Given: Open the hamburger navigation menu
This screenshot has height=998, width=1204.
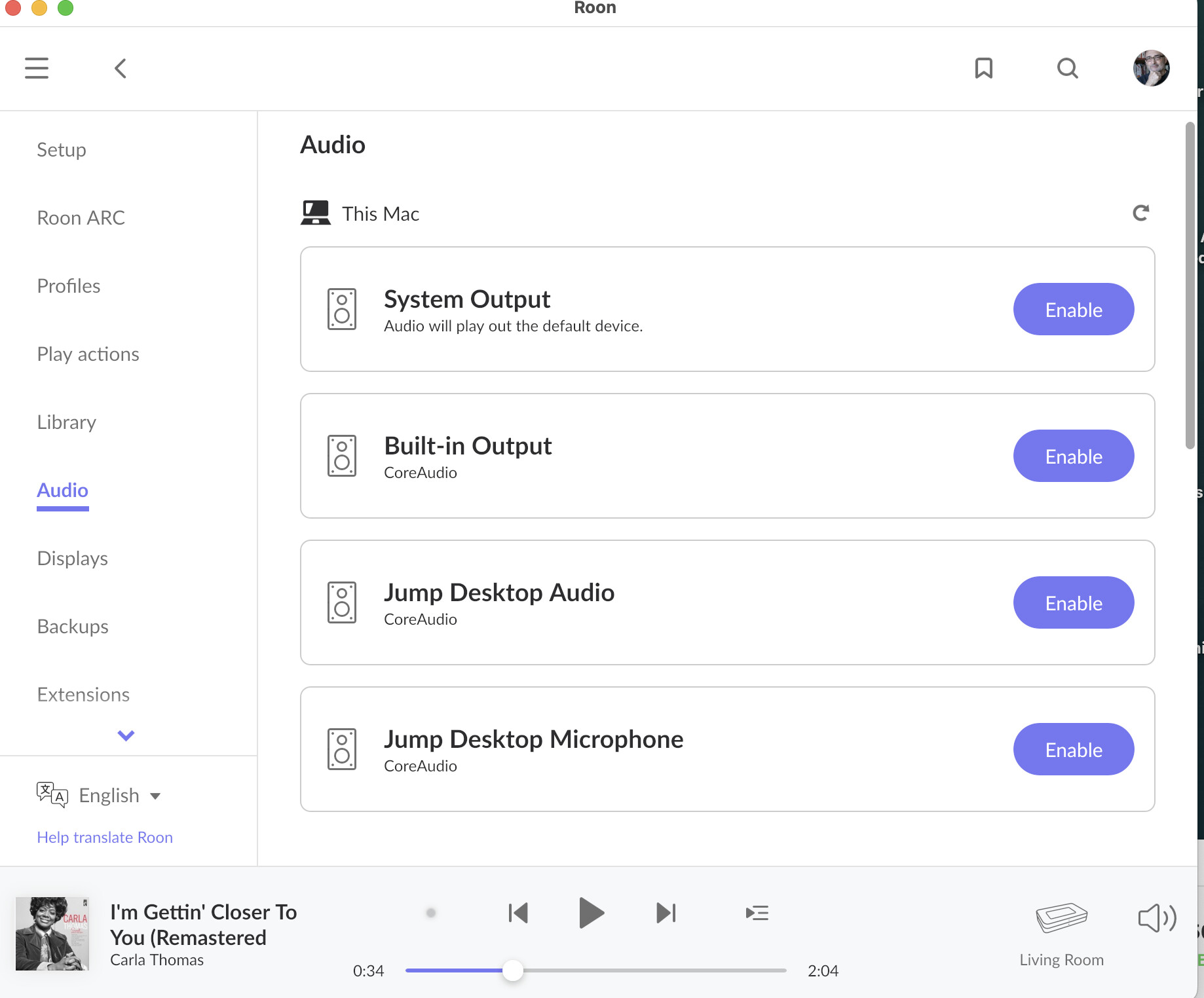Looking at the screenshot, I should pyautogui.click(x=37, y=68).
